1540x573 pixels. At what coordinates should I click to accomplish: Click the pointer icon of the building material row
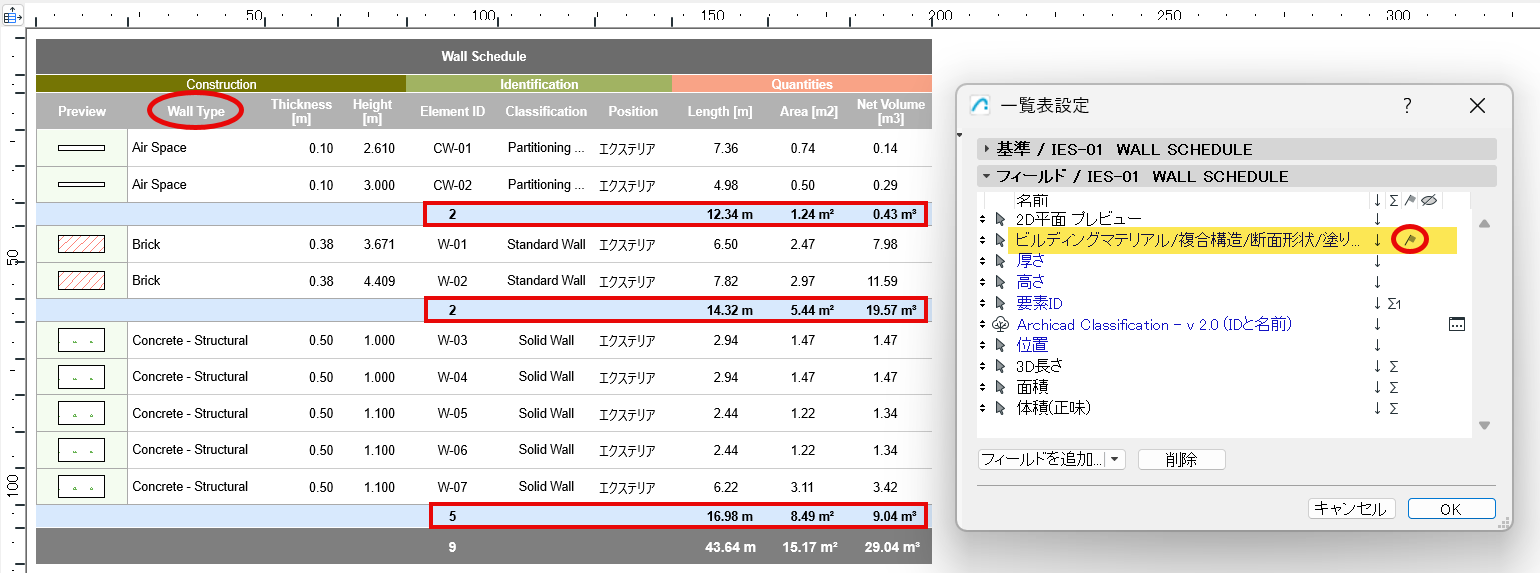[1000, 240]
